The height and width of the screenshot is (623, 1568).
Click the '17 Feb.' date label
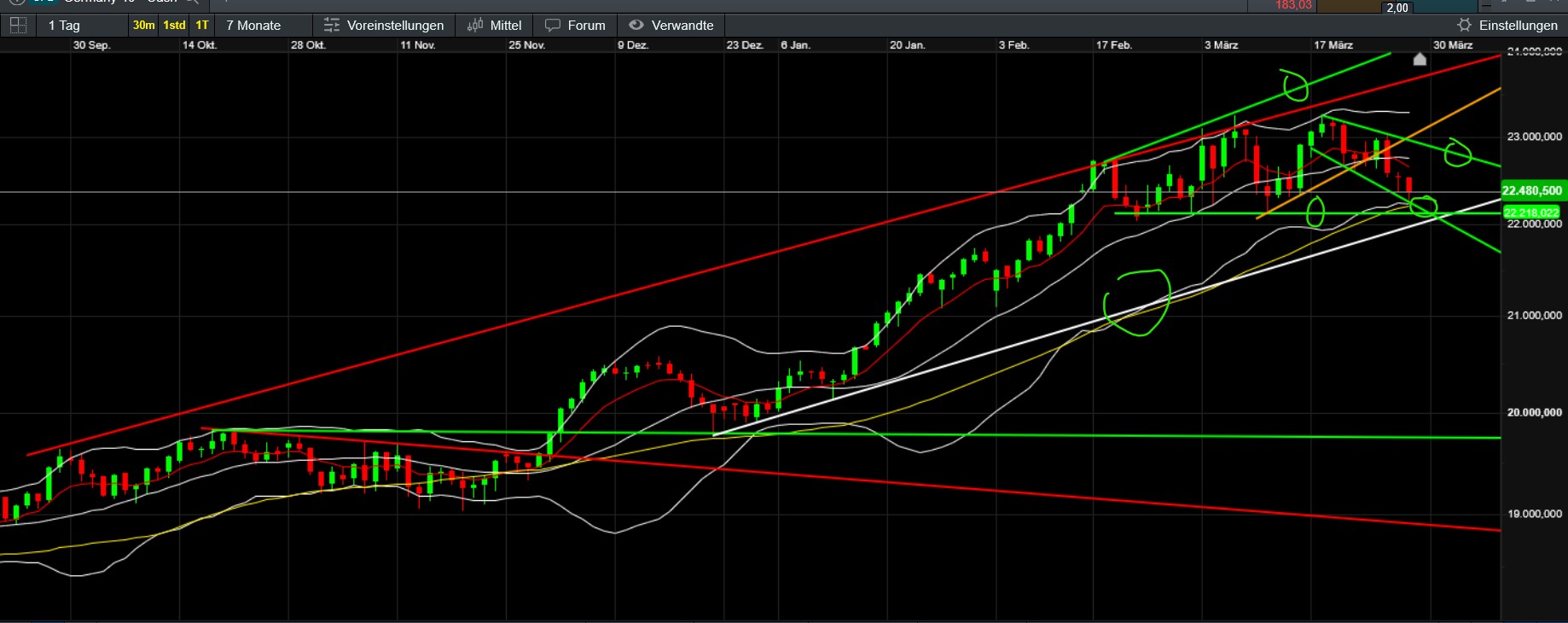[x=1114, y=45]
